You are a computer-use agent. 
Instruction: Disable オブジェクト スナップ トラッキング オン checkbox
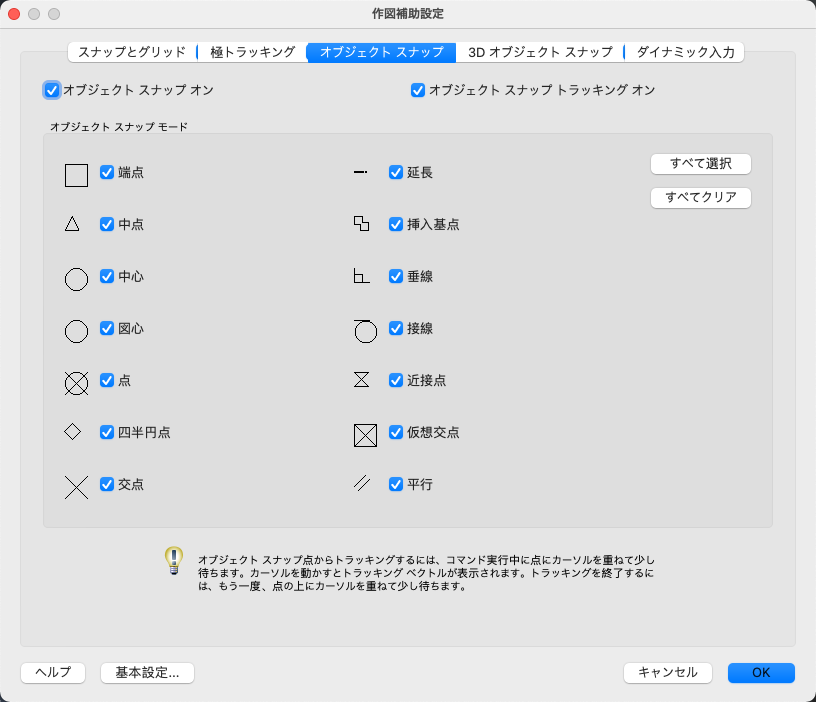pos(418,90)
